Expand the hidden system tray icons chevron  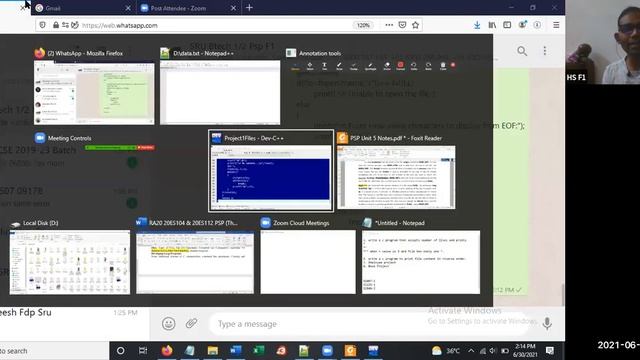point(471,351)
